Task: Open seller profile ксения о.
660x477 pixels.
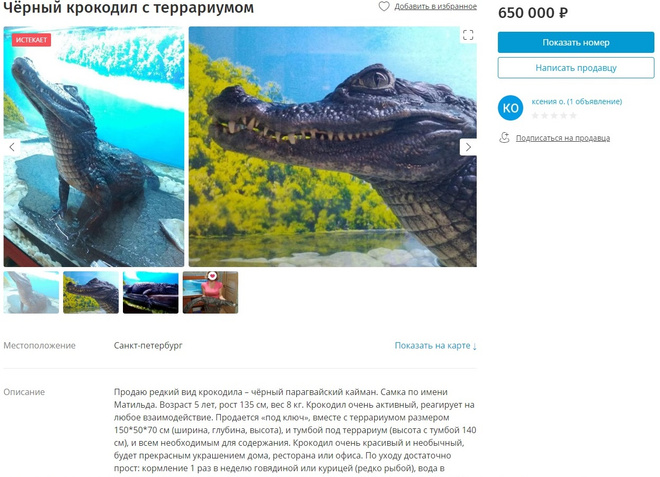Action: pyautogui.click(x=577, y=101)
